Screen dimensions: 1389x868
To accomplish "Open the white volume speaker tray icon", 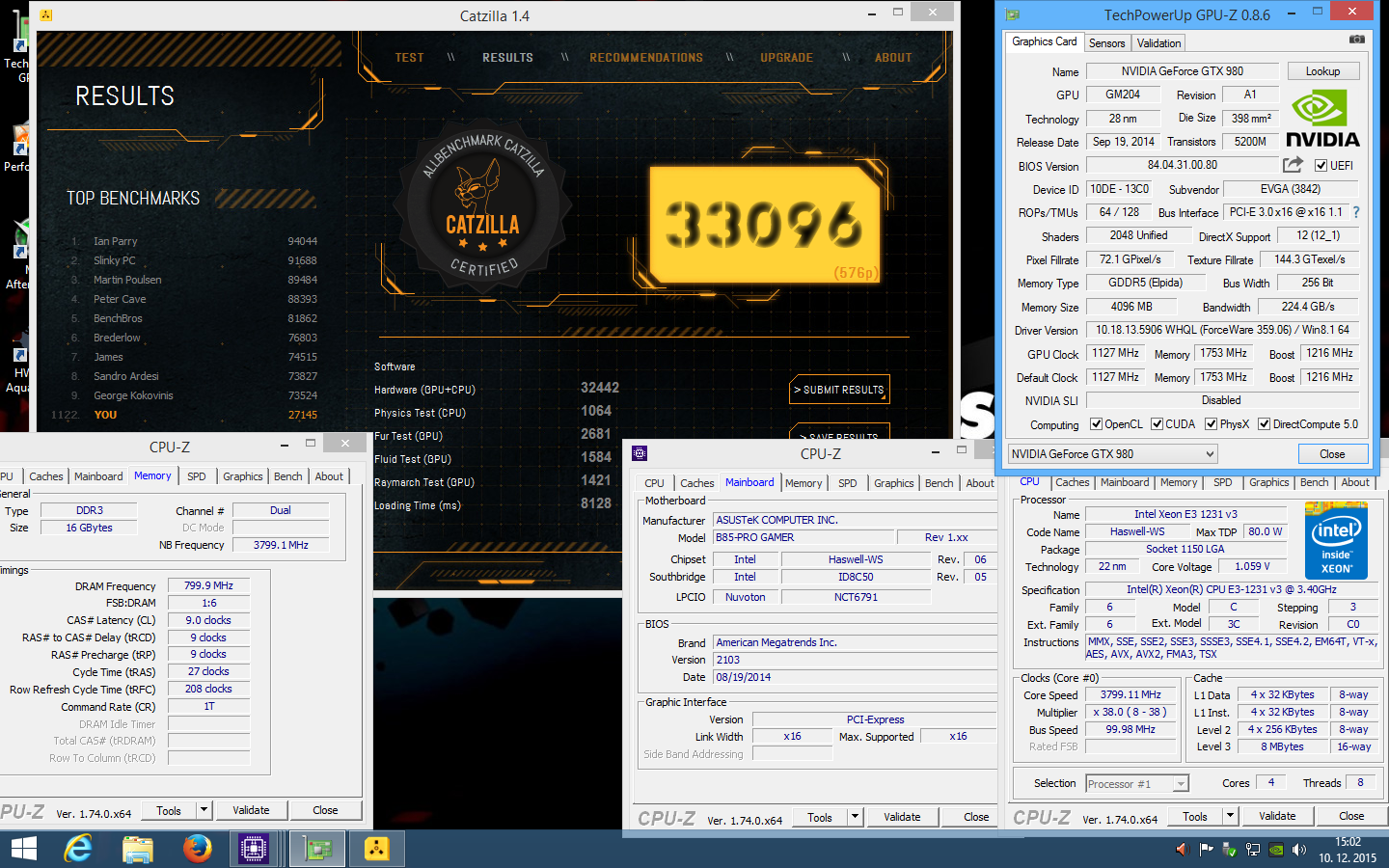I will pyautogui.click(x=1298, y=849).
